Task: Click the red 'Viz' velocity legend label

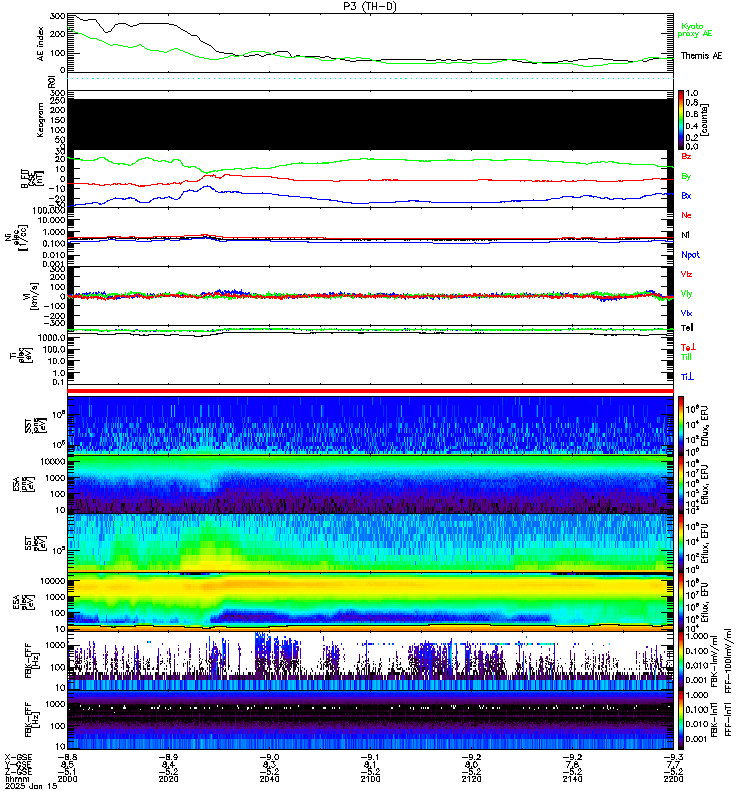Action: point(686,274)
